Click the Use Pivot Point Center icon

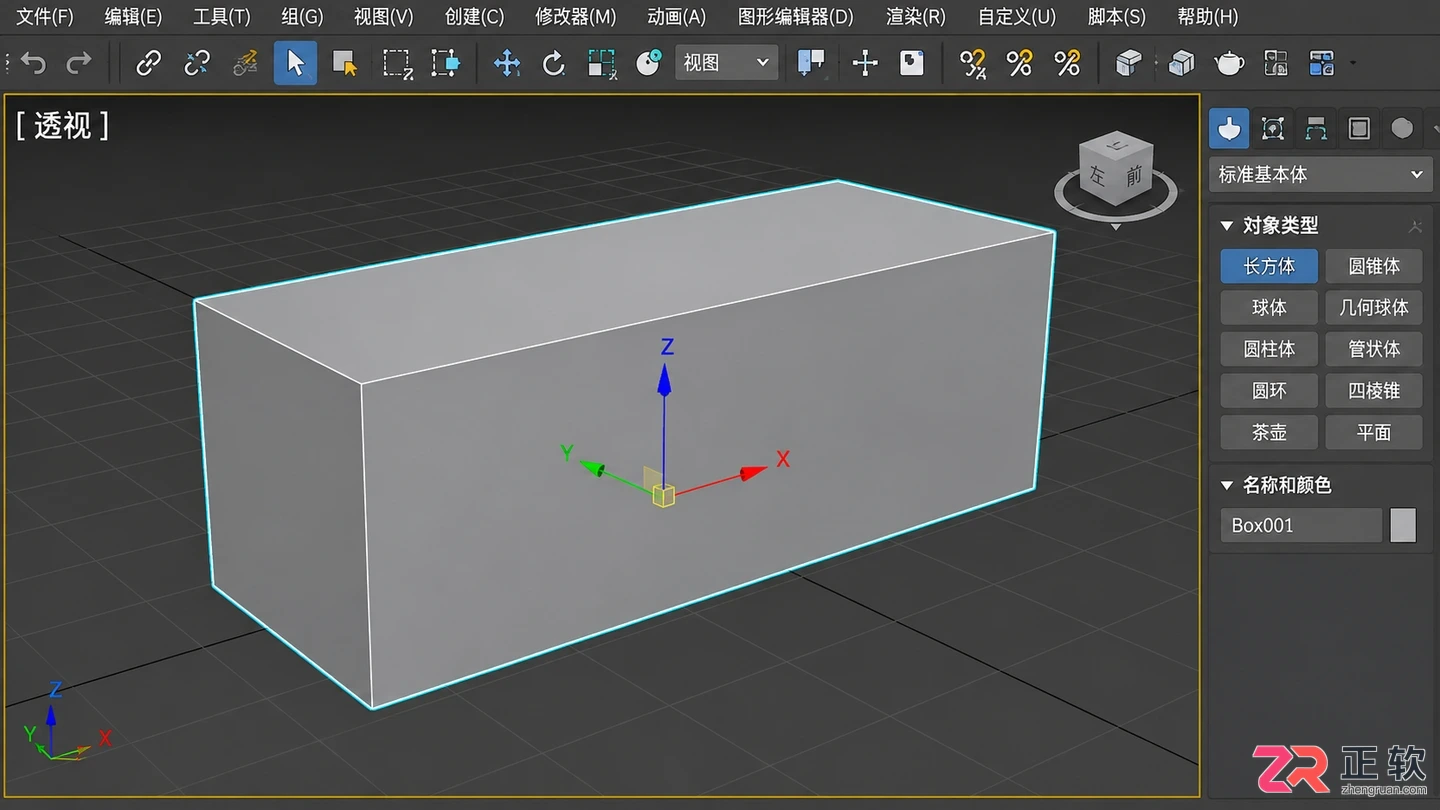click(811, 63)
